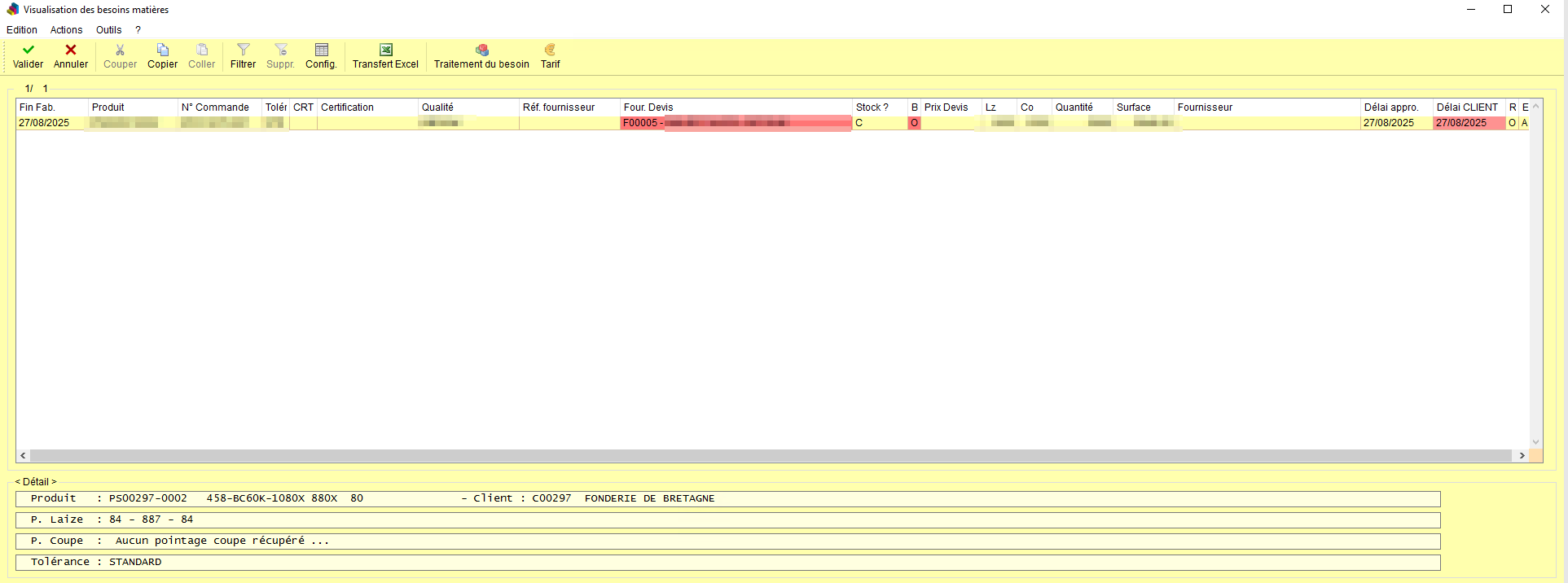
Task: Open the Edition menu
Action: (x=22, y=30)
